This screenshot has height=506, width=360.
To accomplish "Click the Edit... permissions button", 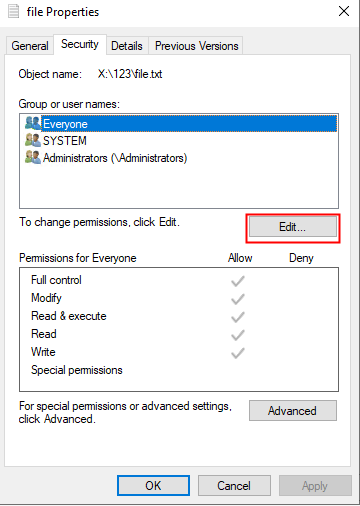I will click(x=293, y=227).
